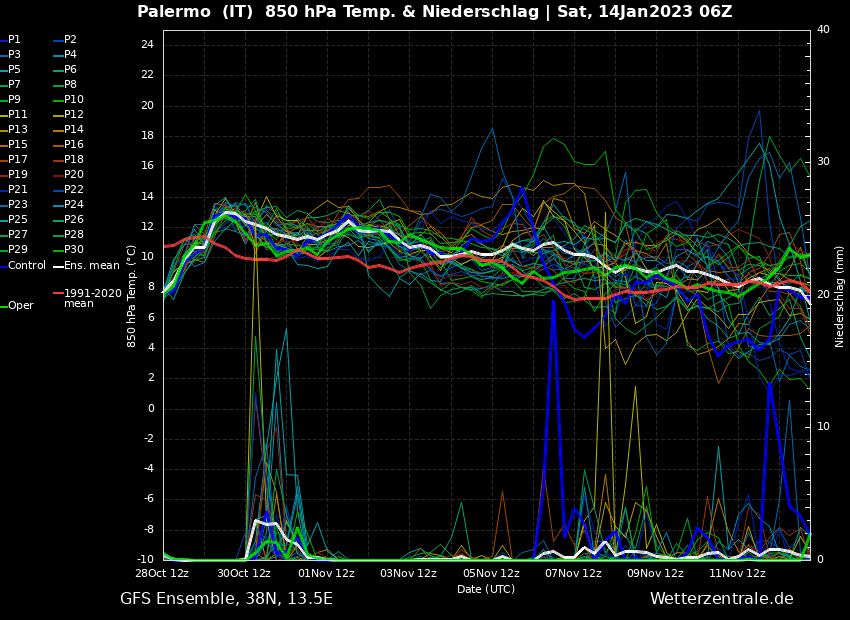Click the Wetterzentrale.de link text
Screen dimensions: 850x620
[721, 599]
